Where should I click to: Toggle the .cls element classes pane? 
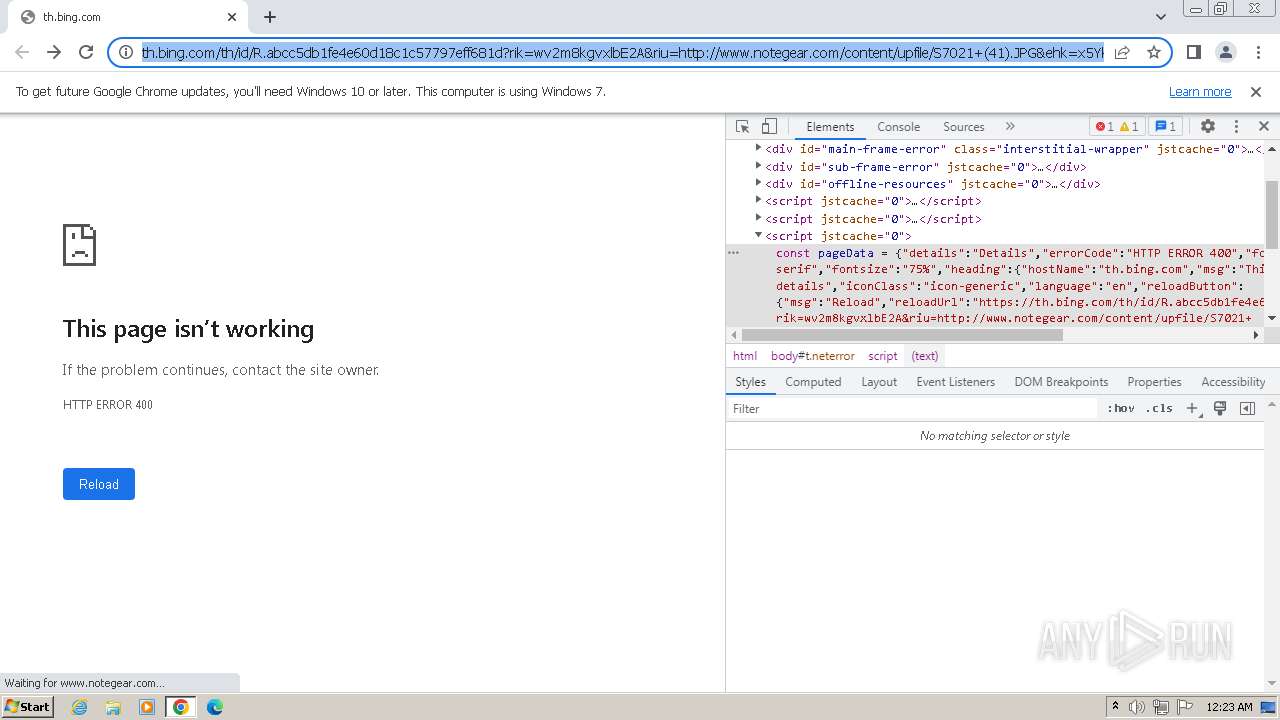click(x=1159, y=409)
